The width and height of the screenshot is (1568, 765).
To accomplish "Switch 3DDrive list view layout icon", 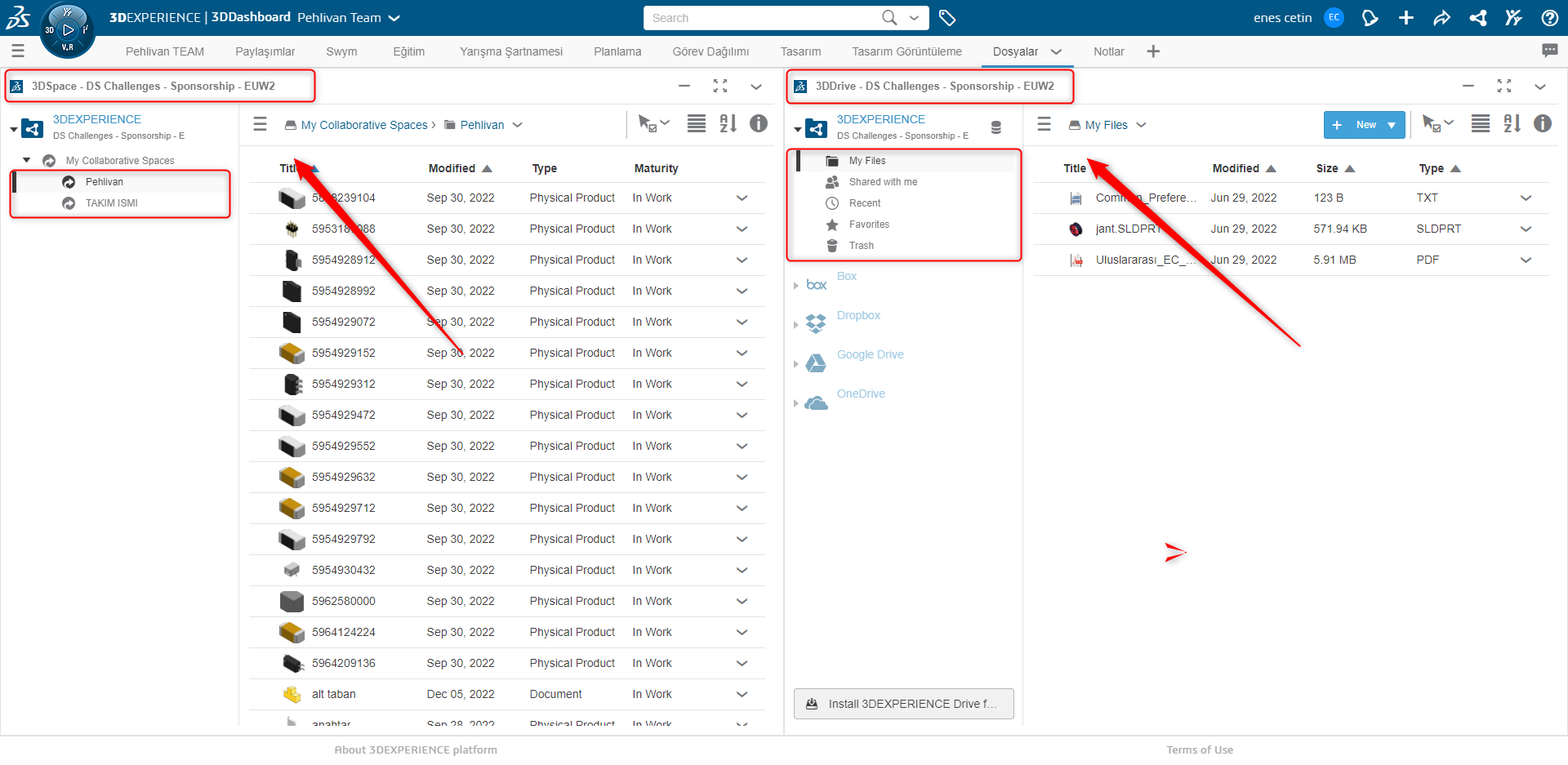I will (1481, 123).
